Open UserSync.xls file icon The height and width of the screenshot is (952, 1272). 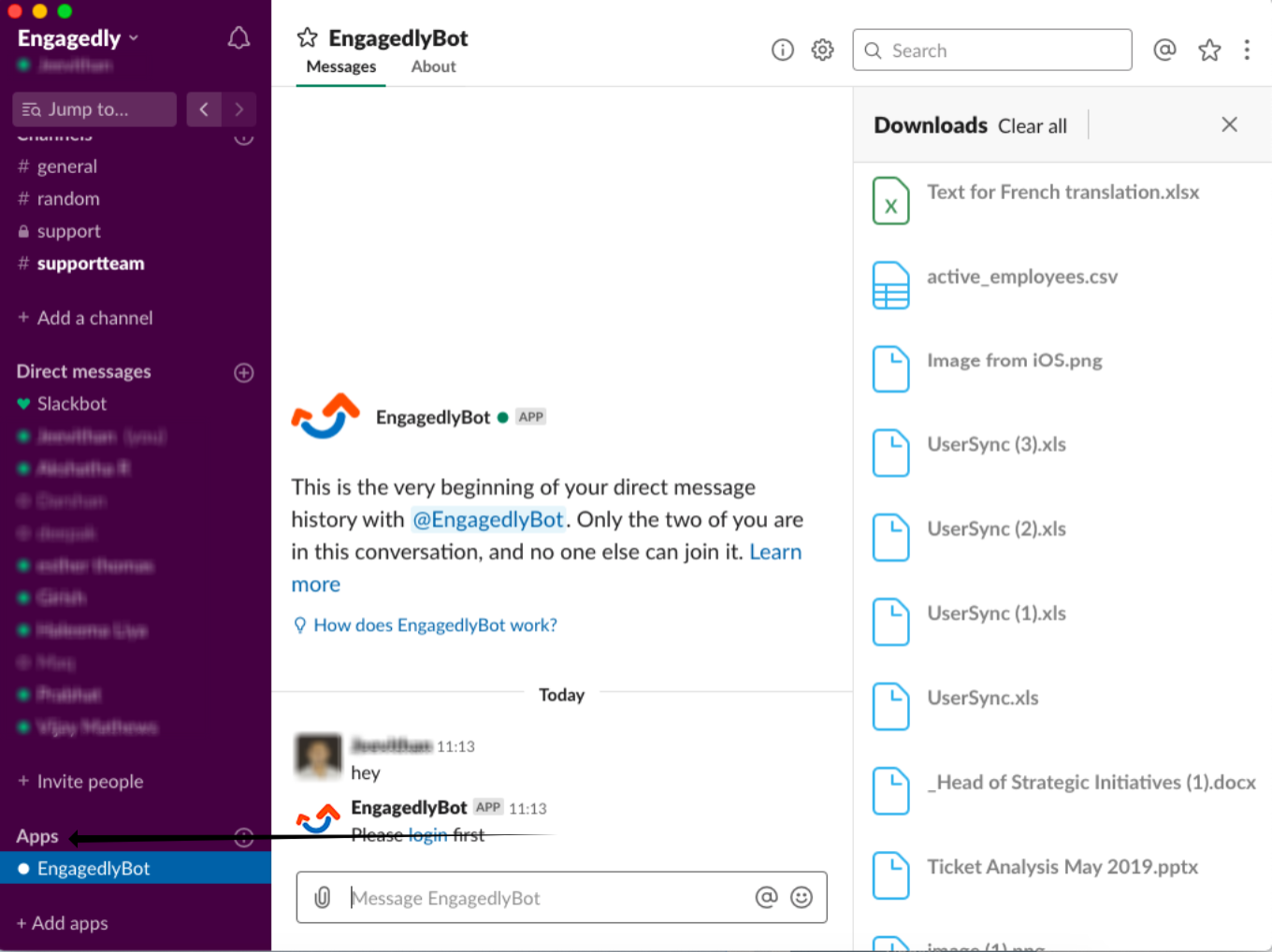coord(890,707)
